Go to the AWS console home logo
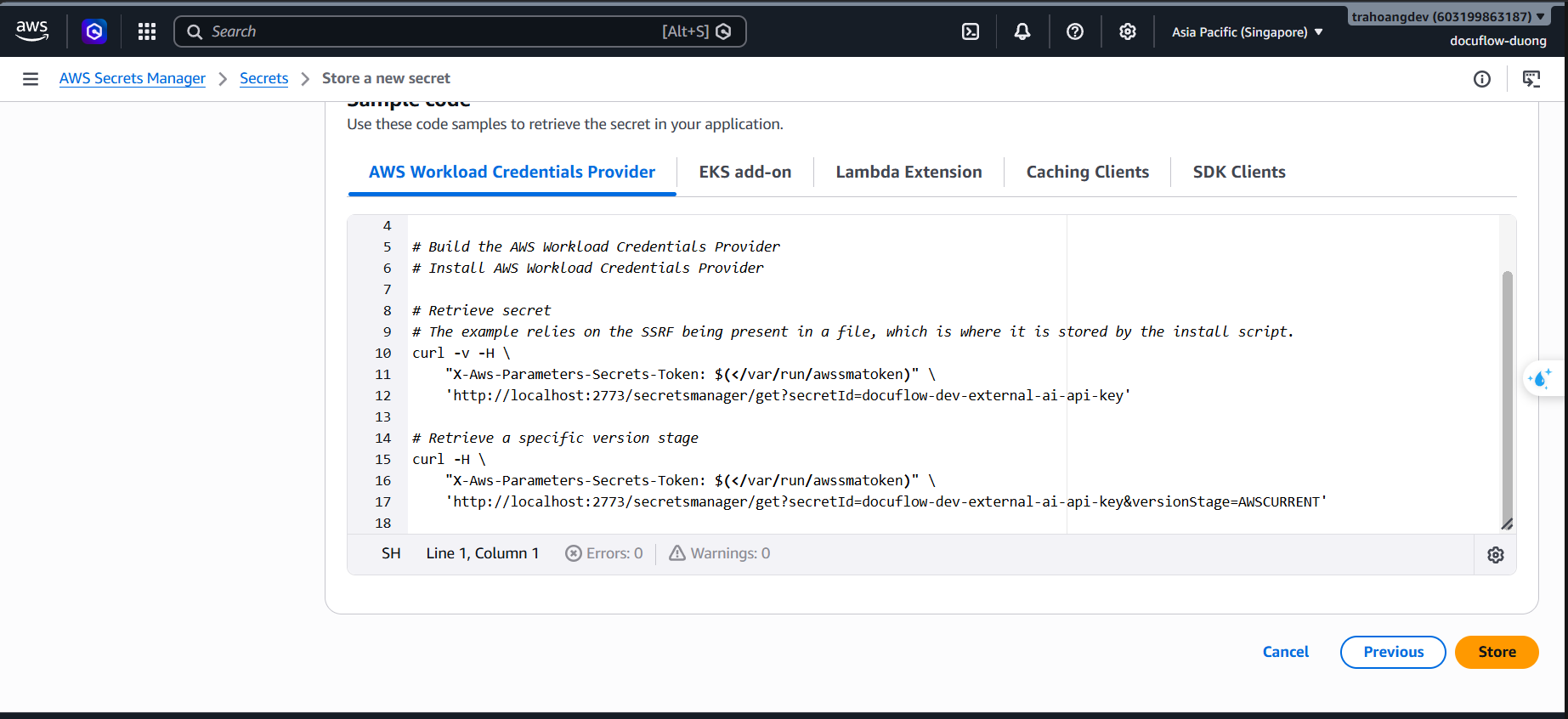 pos(32,31)
